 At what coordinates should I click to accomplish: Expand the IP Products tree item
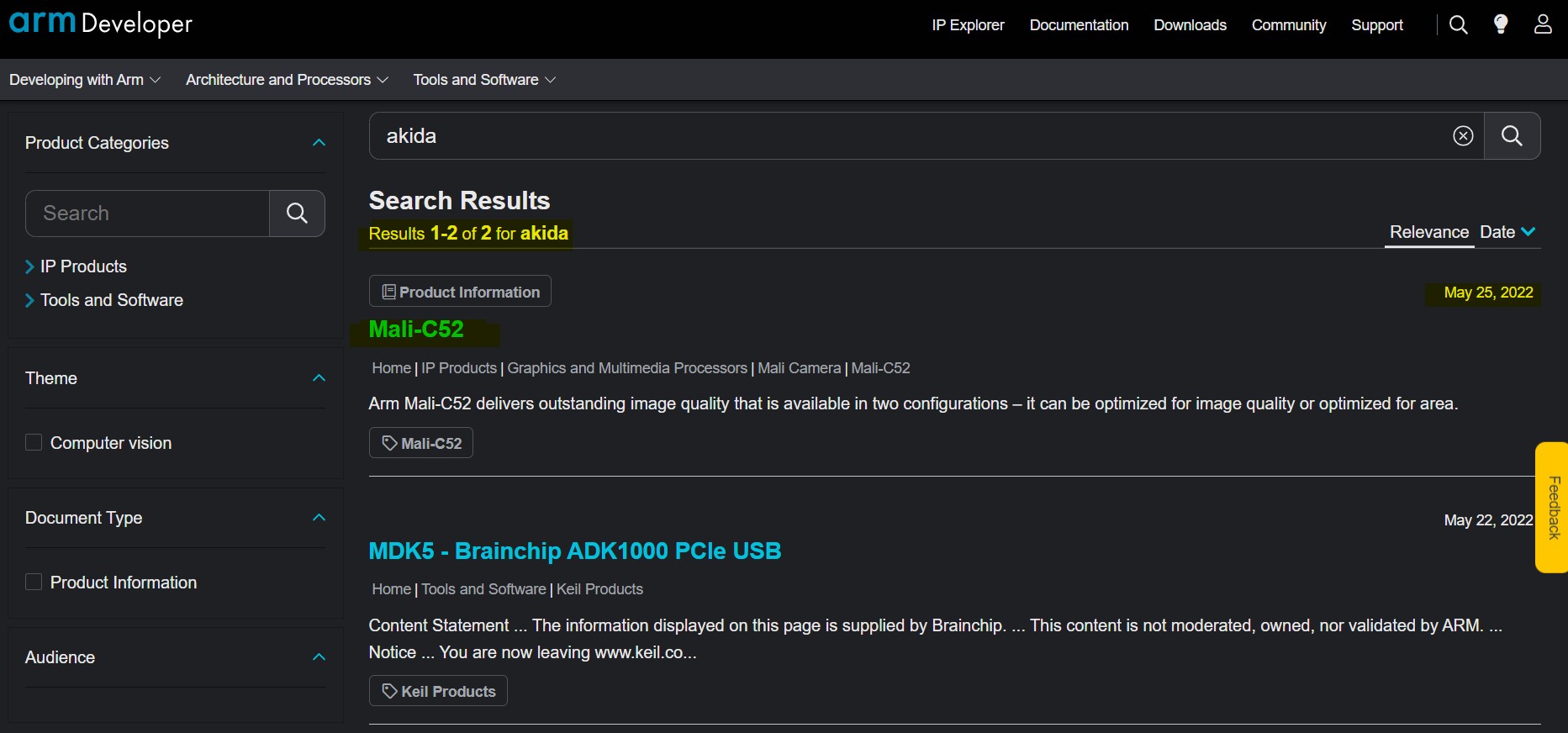(30, 266)
